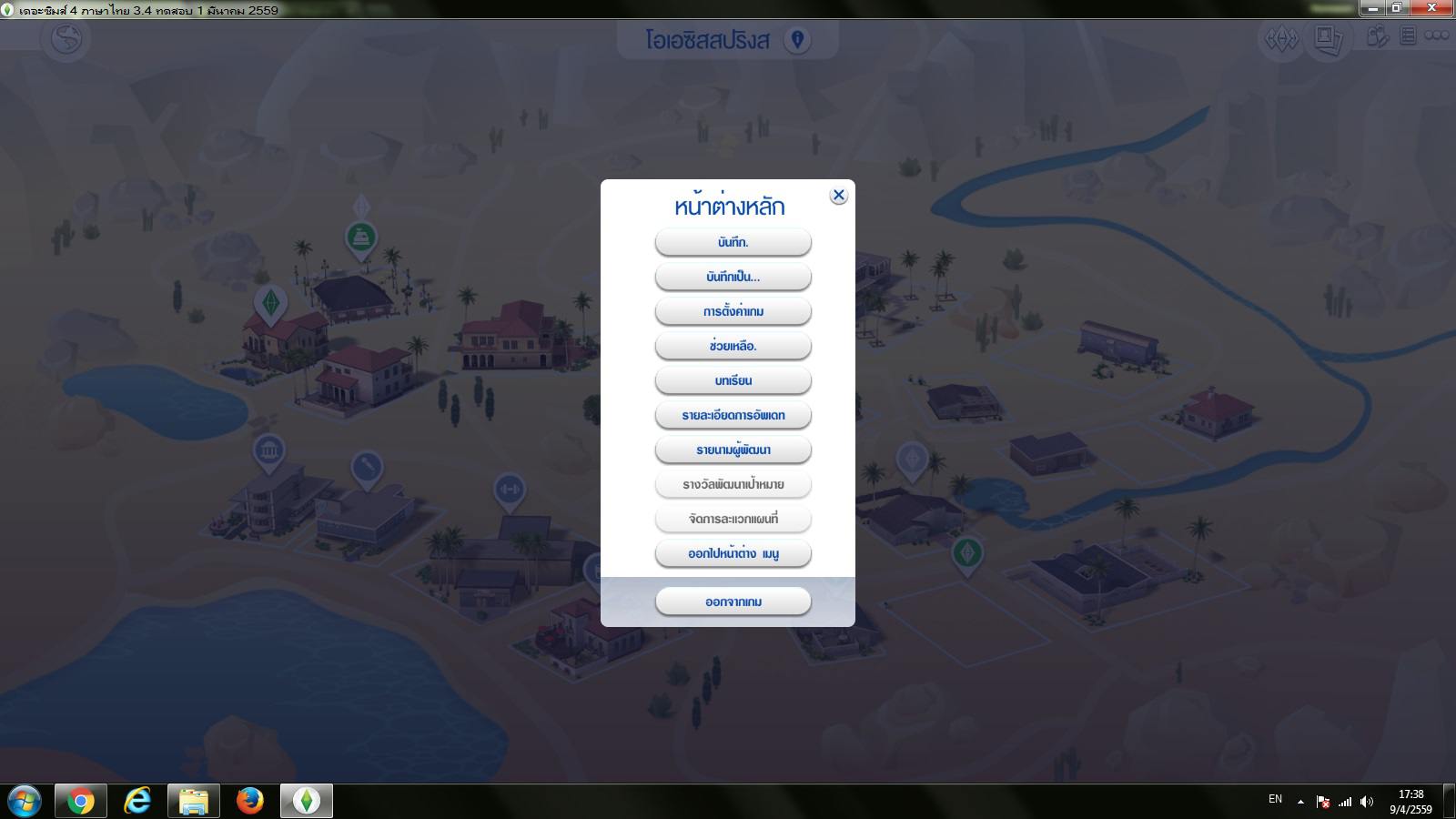Click the world map pin beside โอเอซิสสปริงส
1456x819 pixels.
point(797,40)
